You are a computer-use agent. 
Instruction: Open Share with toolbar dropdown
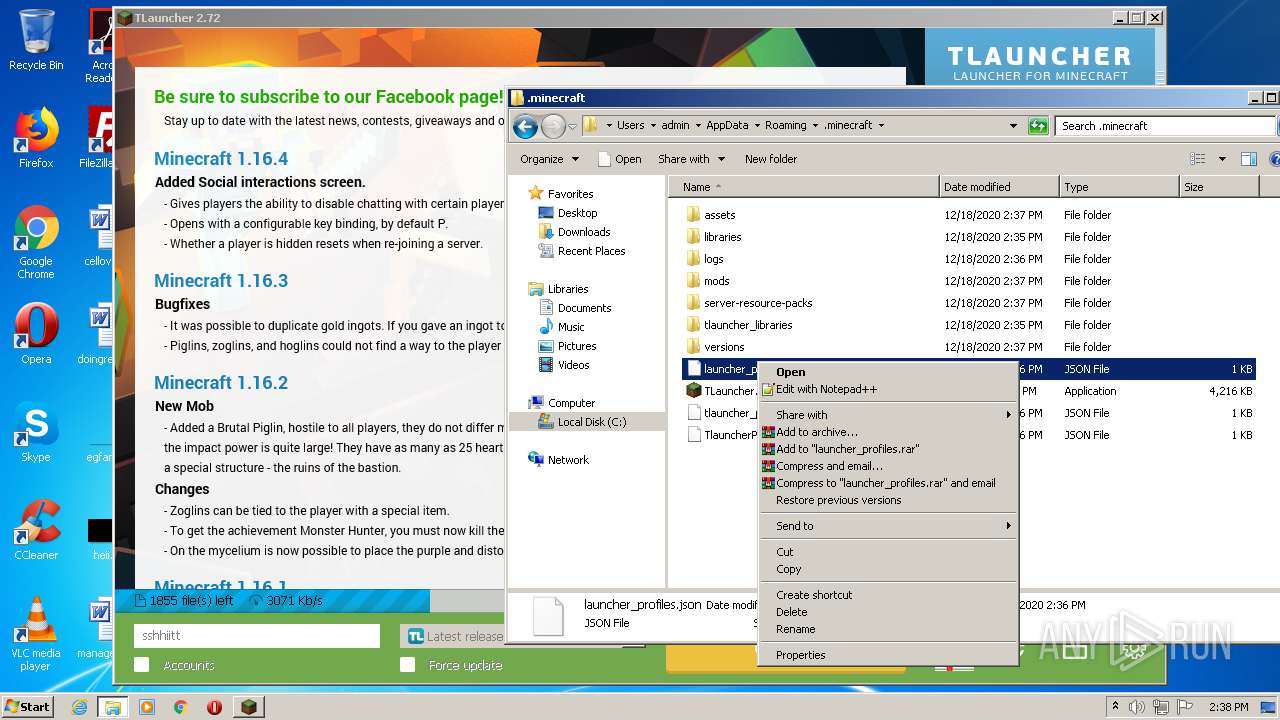pyautogui.click(x=691, y=159)
